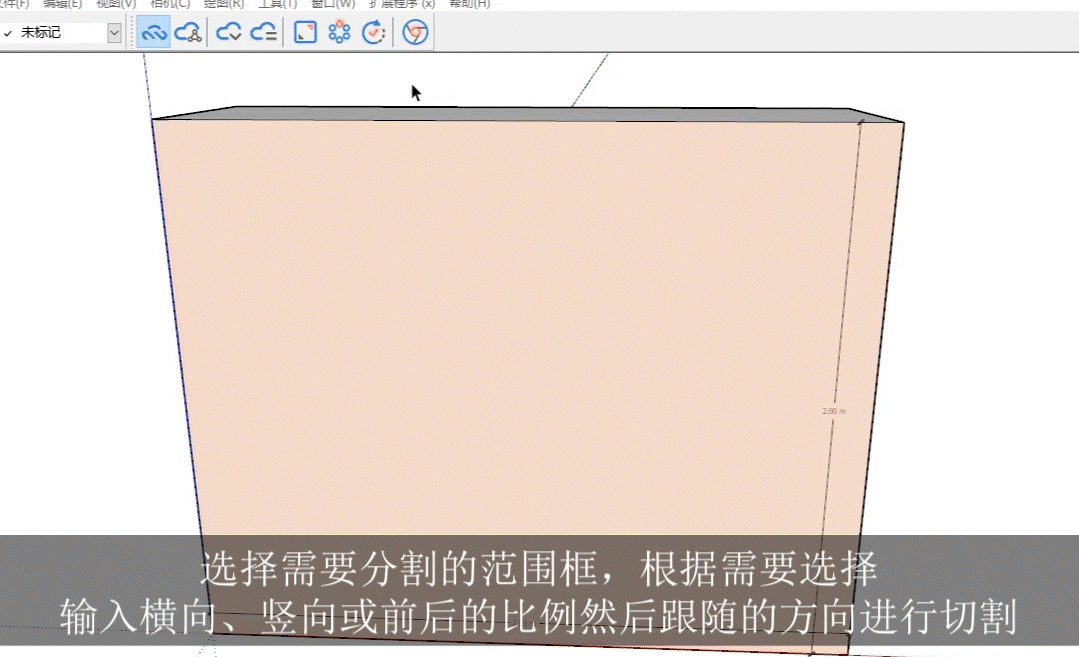This screenshot has width=1079, height=657.
Task: Click the 2.00 m dimension label
Action: tap(833, 411)
